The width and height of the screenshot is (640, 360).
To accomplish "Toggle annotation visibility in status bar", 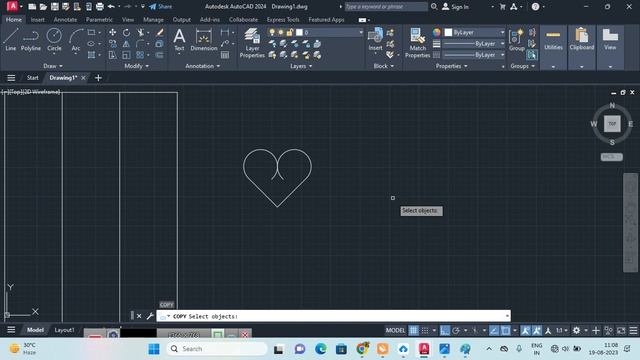I will (x=525, y=330).
